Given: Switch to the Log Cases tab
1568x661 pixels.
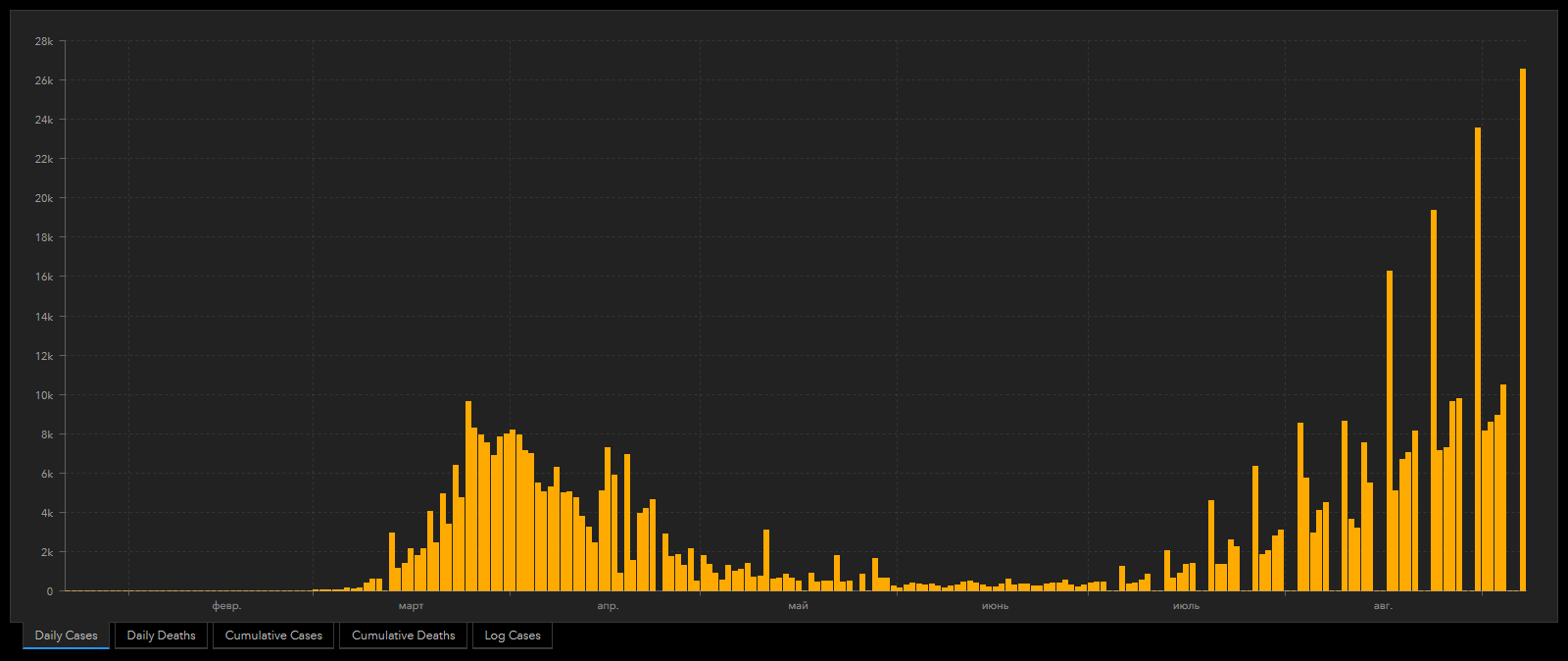Looking at the screenshot, I should [513, 636].
